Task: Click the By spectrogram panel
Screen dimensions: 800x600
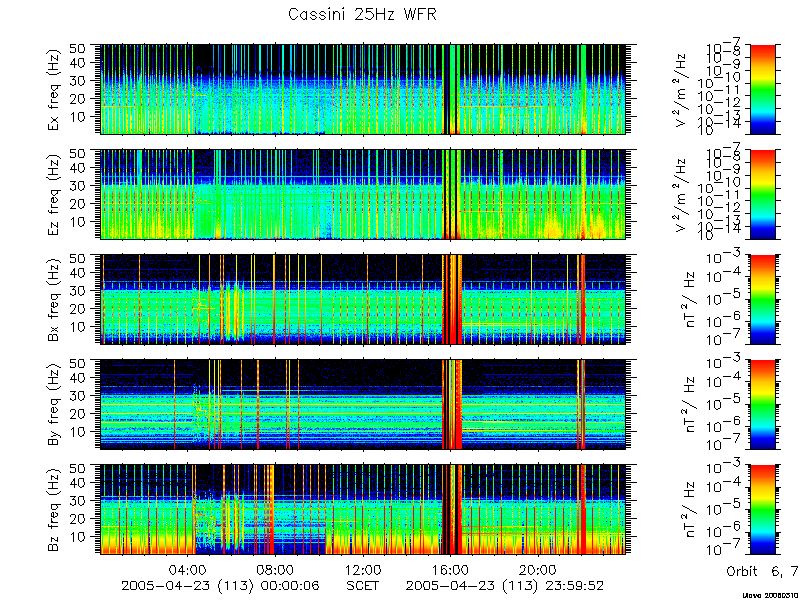Action: pos(363,404)
